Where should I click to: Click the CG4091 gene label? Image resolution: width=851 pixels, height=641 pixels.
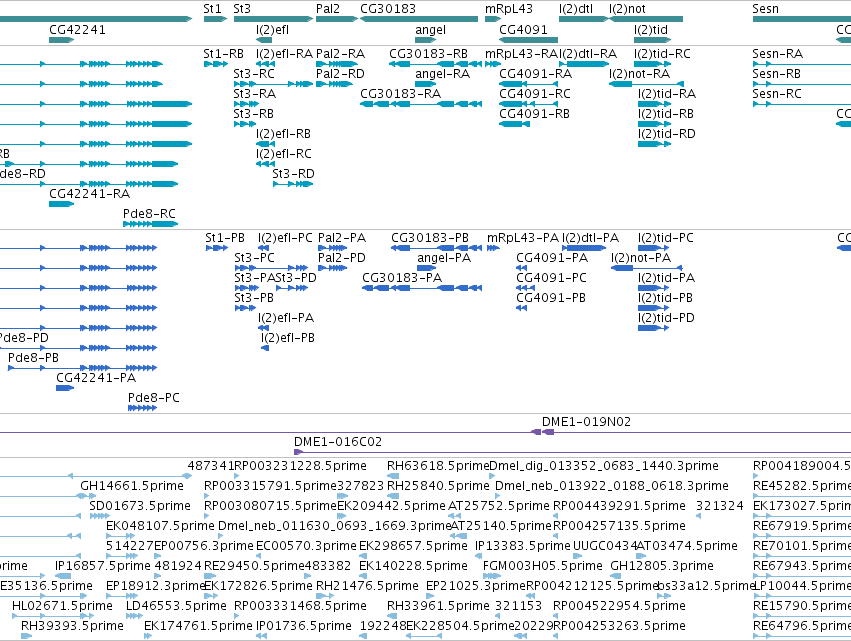coord(523,30)
